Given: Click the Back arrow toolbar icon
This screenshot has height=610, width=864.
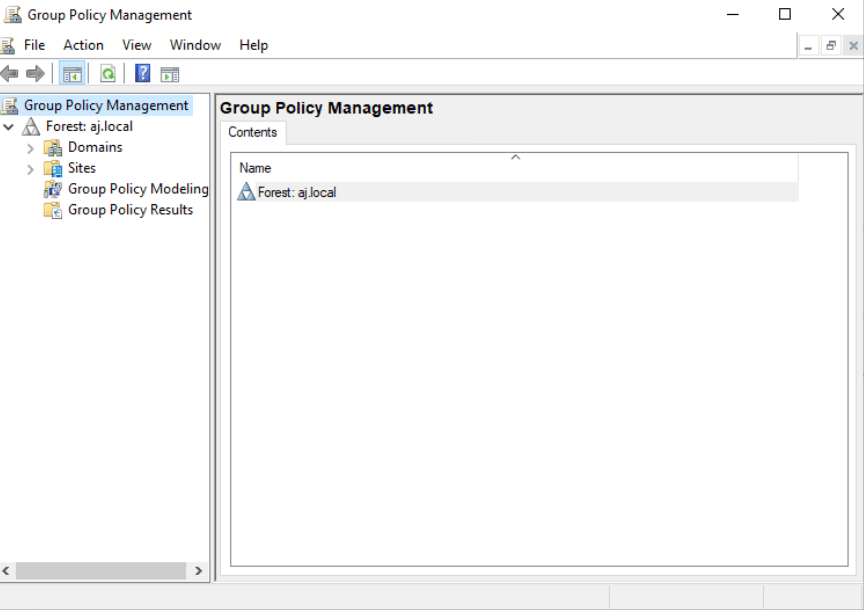Looking at the screenshot, I should (10, 74).
